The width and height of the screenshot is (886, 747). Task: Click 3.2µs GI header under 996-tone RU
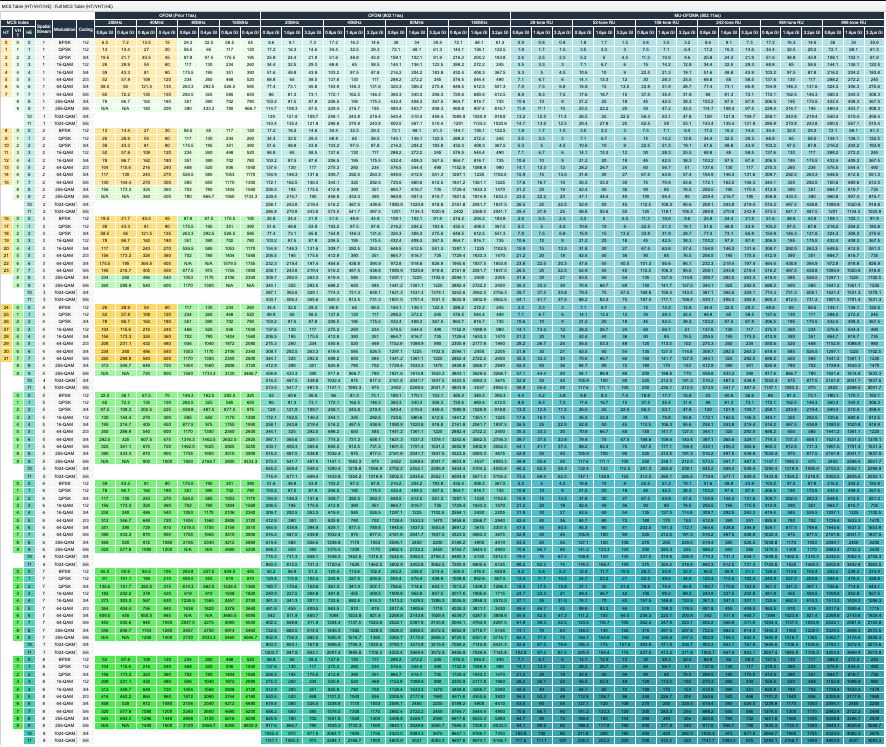(x=875, y=32)
